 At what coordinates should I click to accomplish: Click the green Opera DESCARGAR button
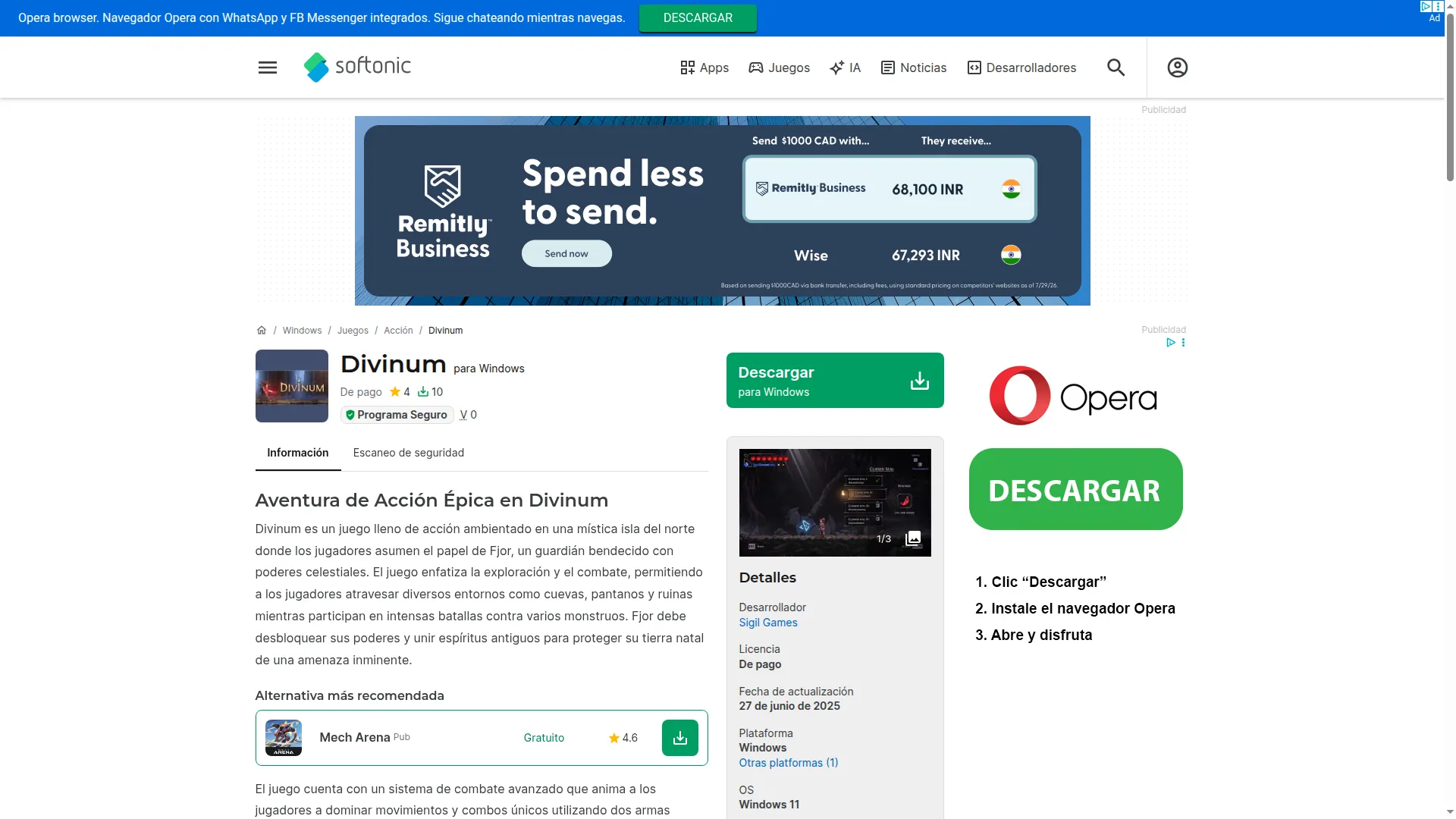1075,489
